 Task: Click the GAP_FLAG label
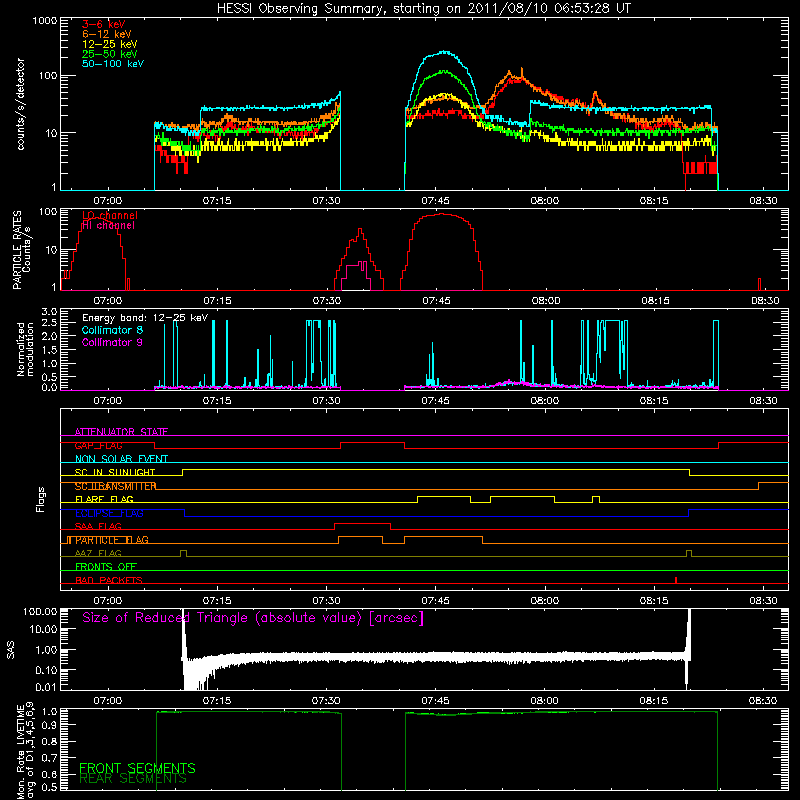coord(98,445)
